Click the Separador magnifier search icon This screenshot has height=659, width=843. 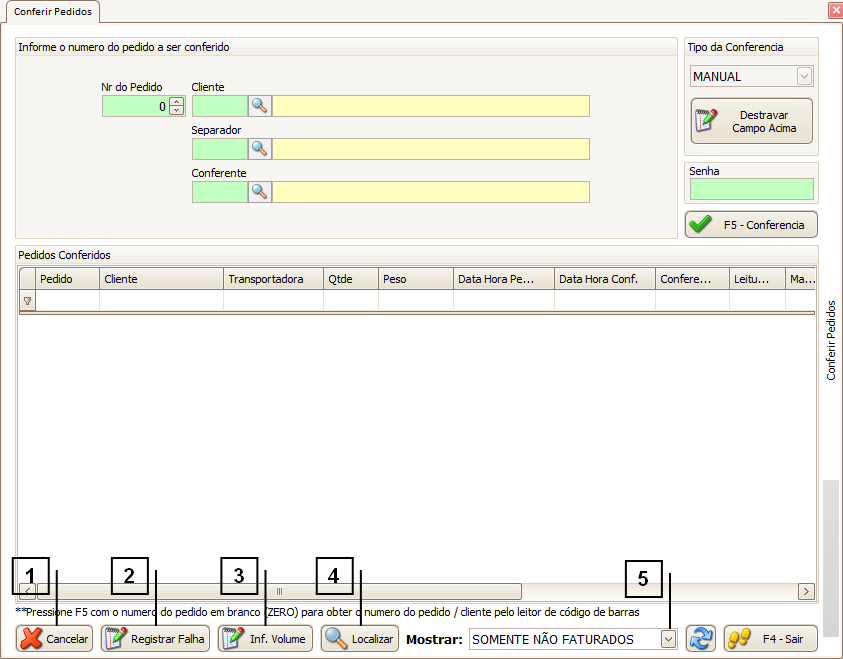point(260,149)
